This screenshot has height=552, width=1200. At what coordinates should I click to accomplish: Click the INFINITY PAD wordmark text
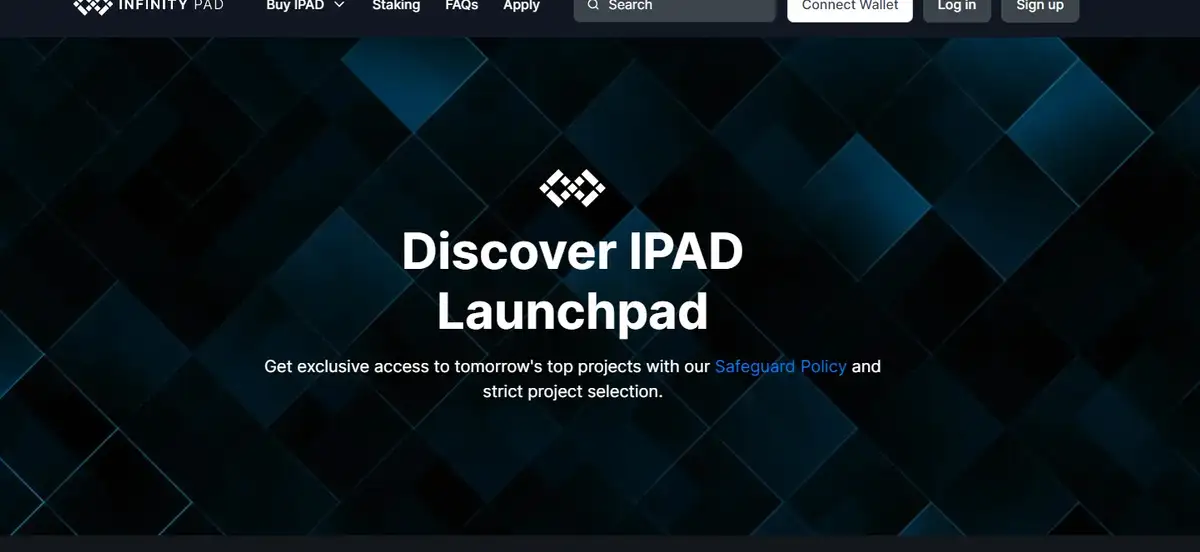click(x=171, y=6)
